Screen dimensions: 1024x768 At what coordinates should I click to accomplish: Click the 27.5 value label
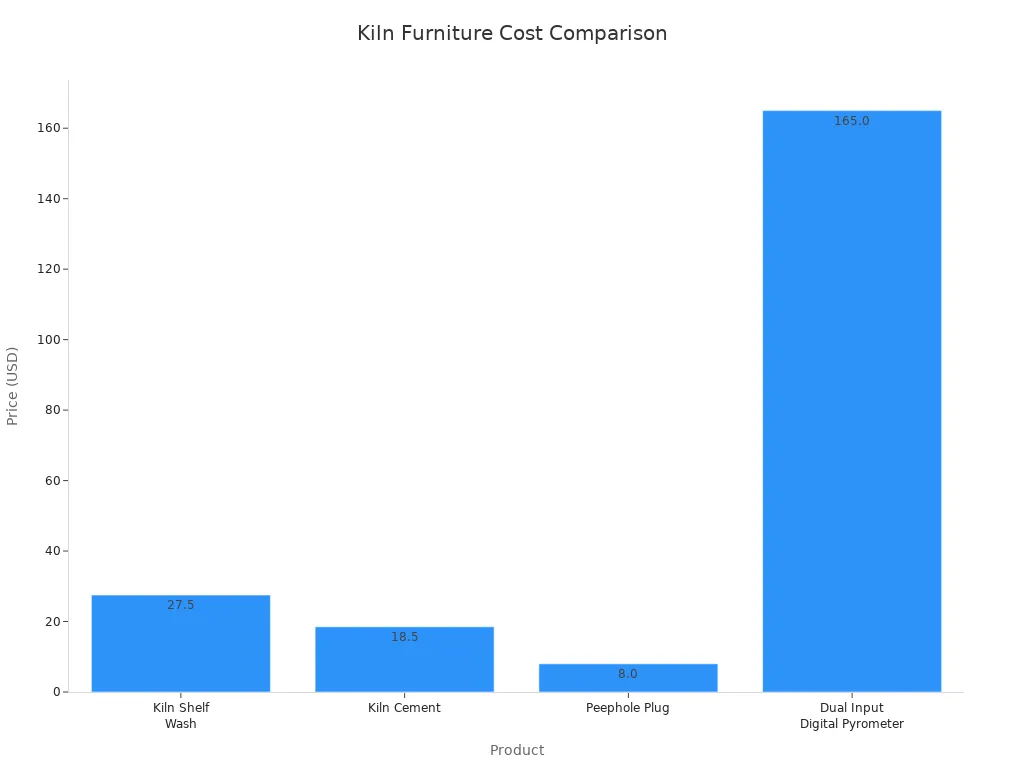click(x=180, y=605)
